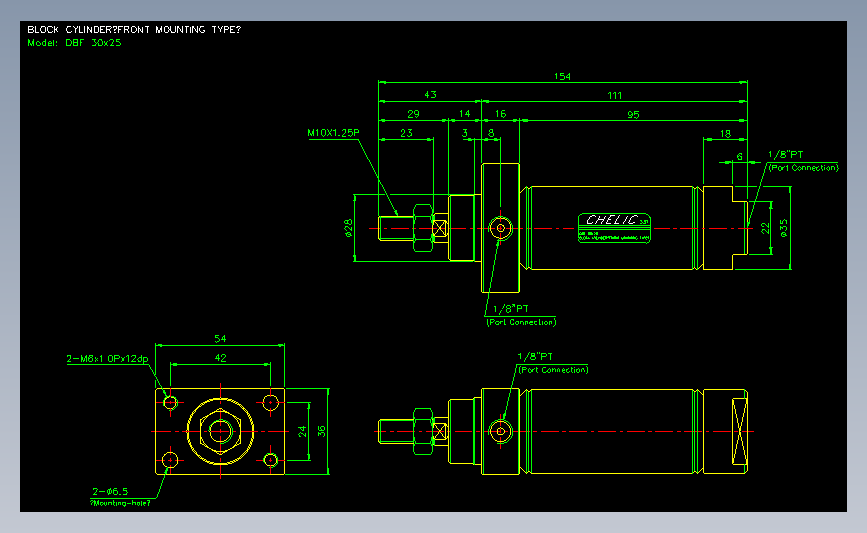The height and width of the screenshot is (533, 867).
Task: Select the dimension value '29'
Action: click(x=413, y=114)
